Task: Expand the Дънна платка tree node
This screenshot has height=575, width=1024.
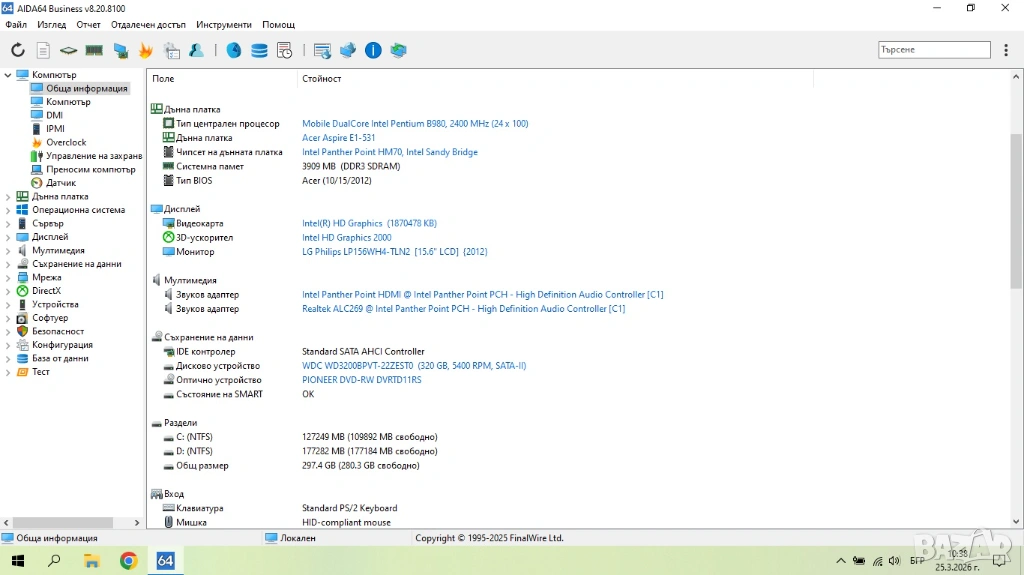Action: coord(8,197)
